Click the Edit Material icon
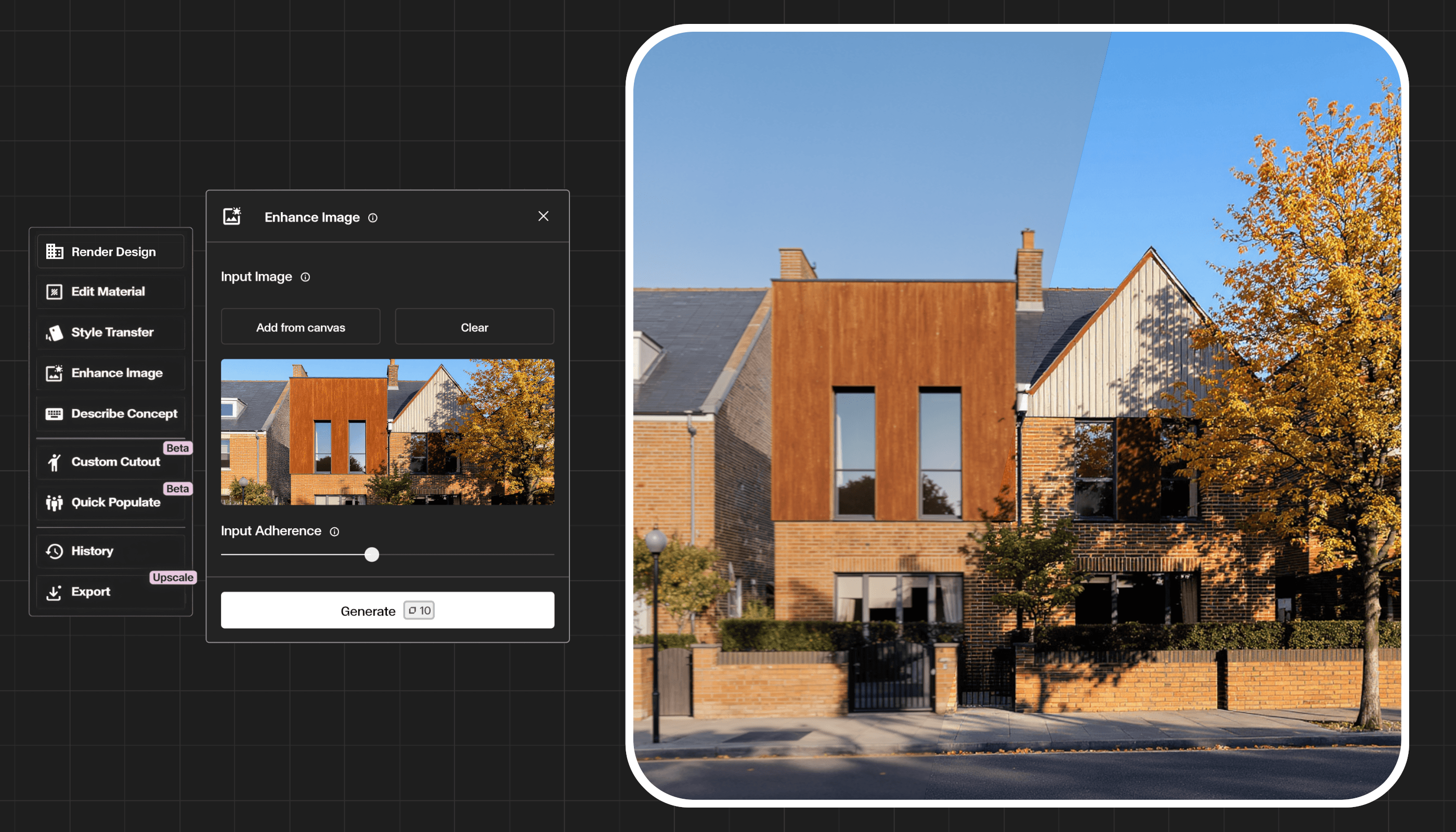The image size is (1456, 832). tap(54, 292)
